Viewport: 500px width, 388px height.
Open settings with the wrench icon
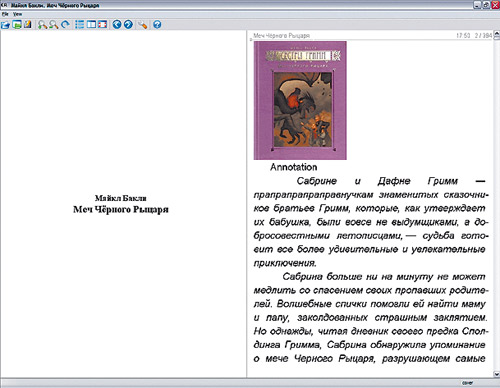coord(143,25)
